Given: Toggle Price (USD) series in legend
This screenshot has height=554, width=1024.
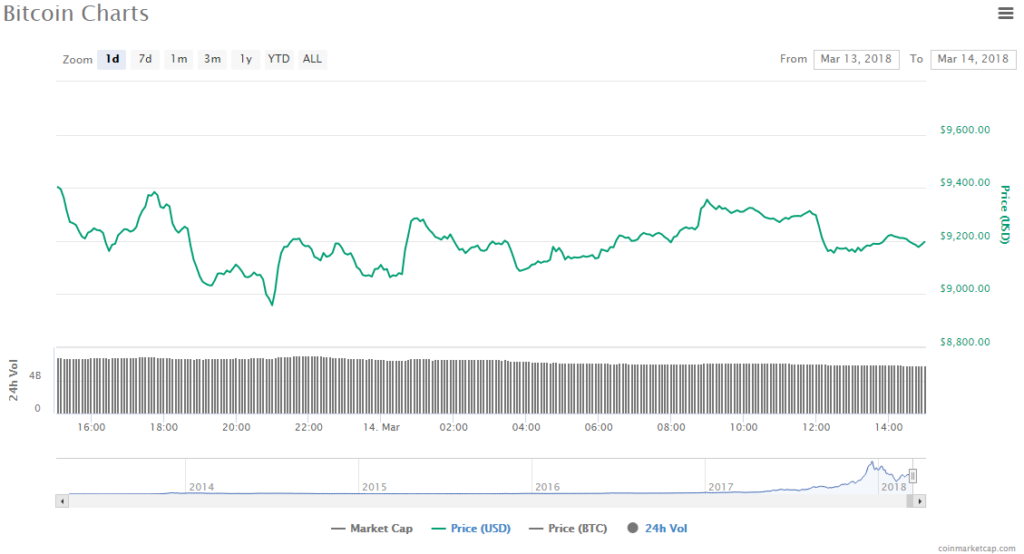Looking at the screenshot, I should [x=471, y=528].
